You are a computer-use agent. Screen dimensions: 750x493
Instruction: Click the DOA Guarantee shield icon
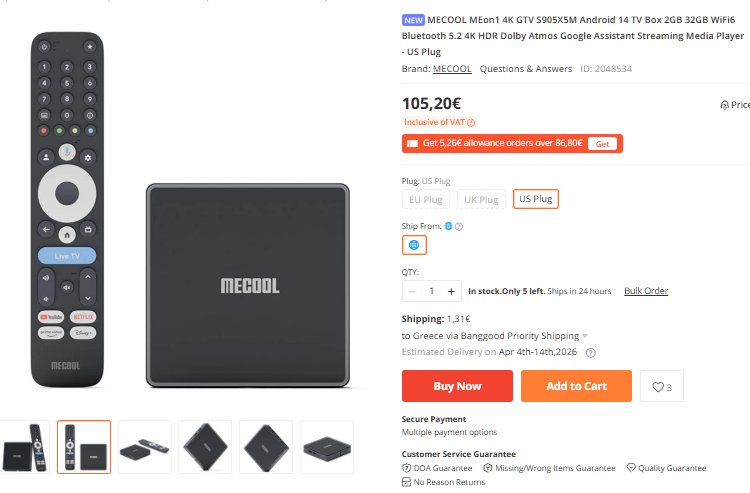[x=406, y=468]
